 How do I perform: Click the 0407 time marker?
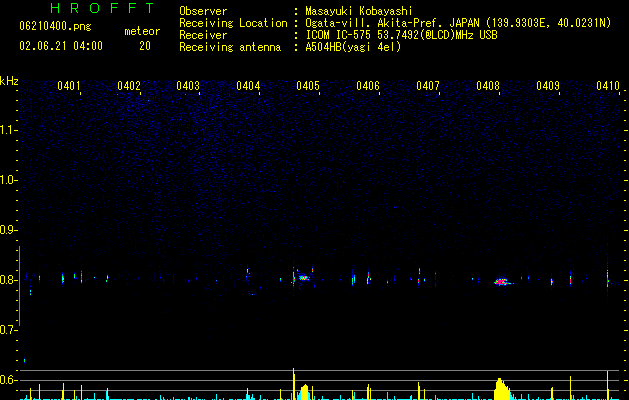coord(428,86)
